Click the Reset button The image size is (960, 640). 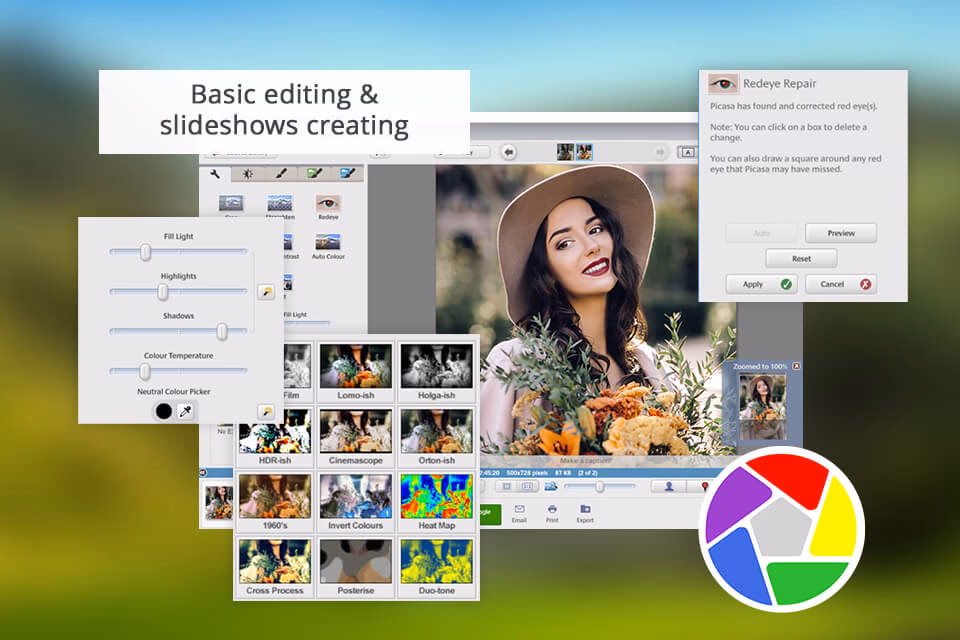pyautogui.click(x=801, y=258)
